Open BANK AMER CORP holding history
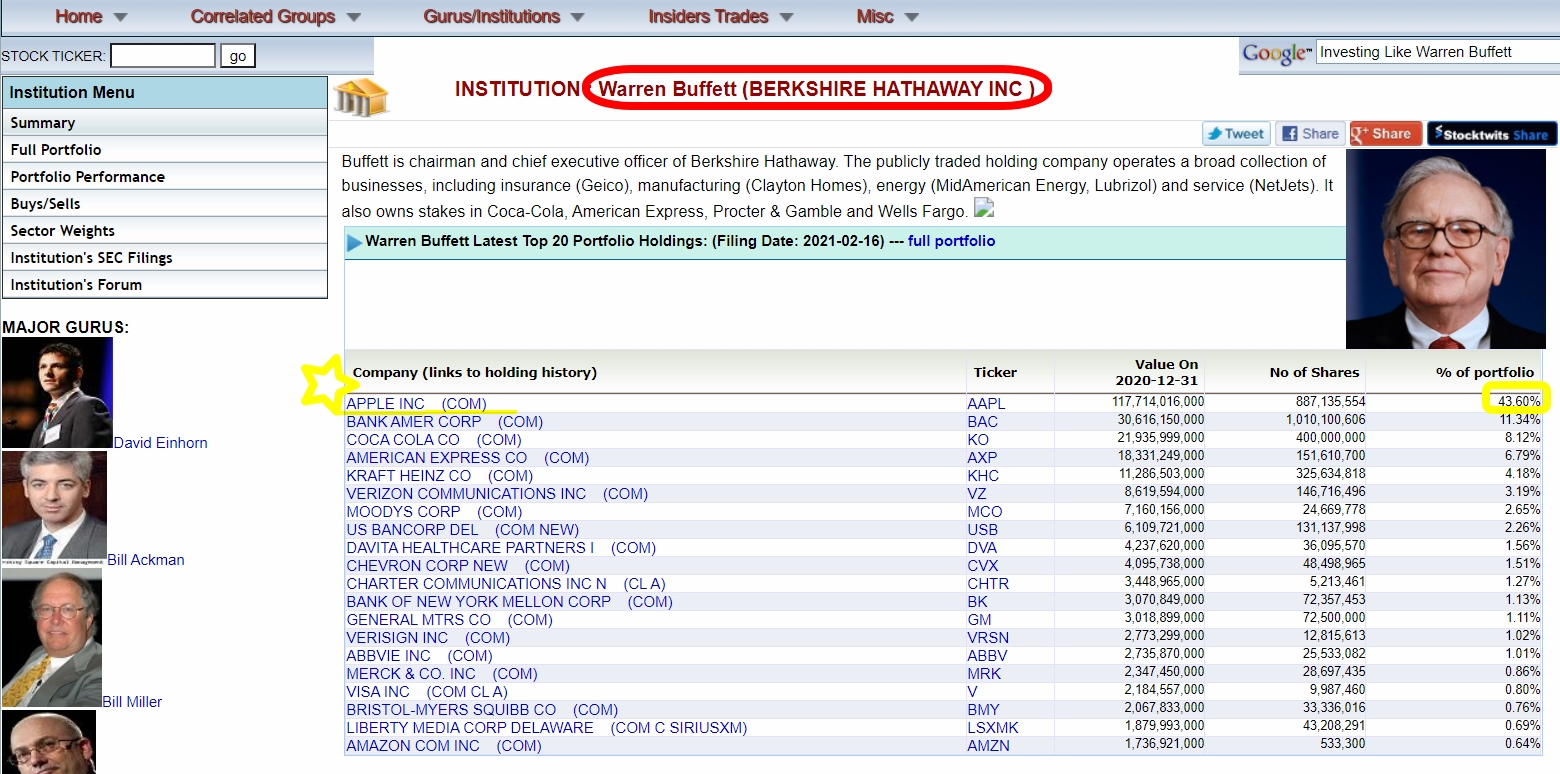This screenshot has height=774, width=1560. pos(444,422)
